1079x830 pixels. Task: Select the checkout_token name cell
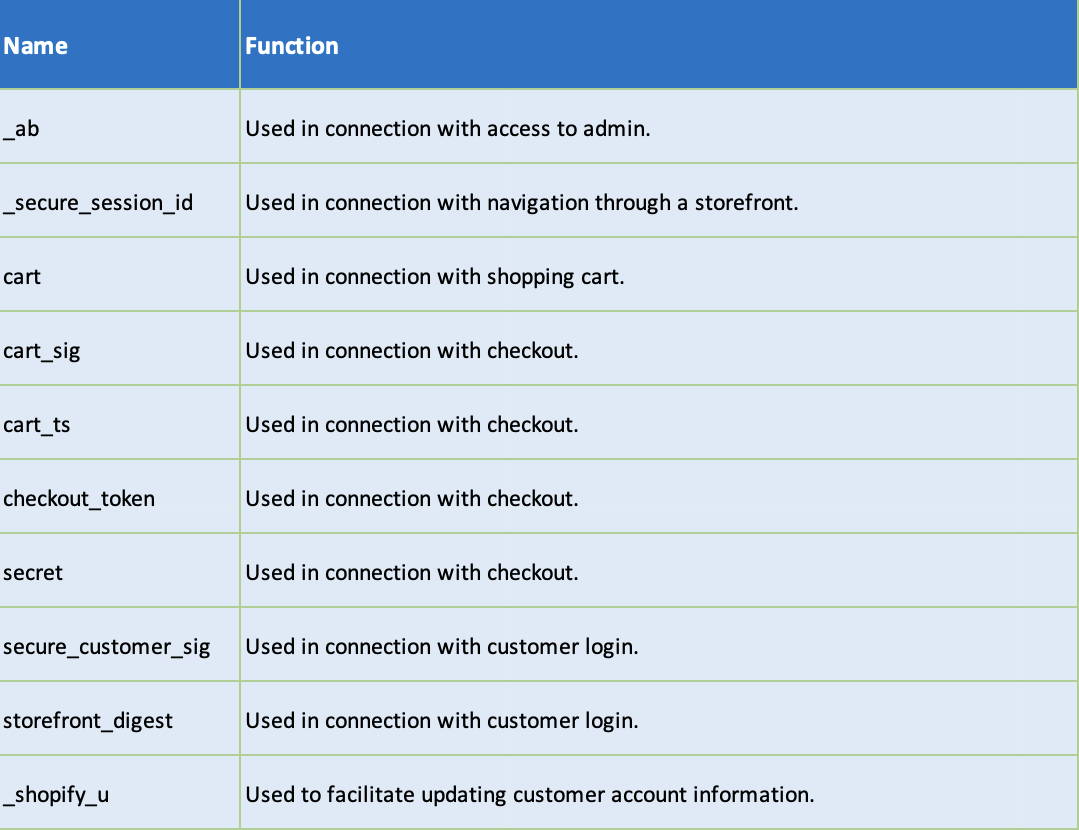(x=79, y=499)
